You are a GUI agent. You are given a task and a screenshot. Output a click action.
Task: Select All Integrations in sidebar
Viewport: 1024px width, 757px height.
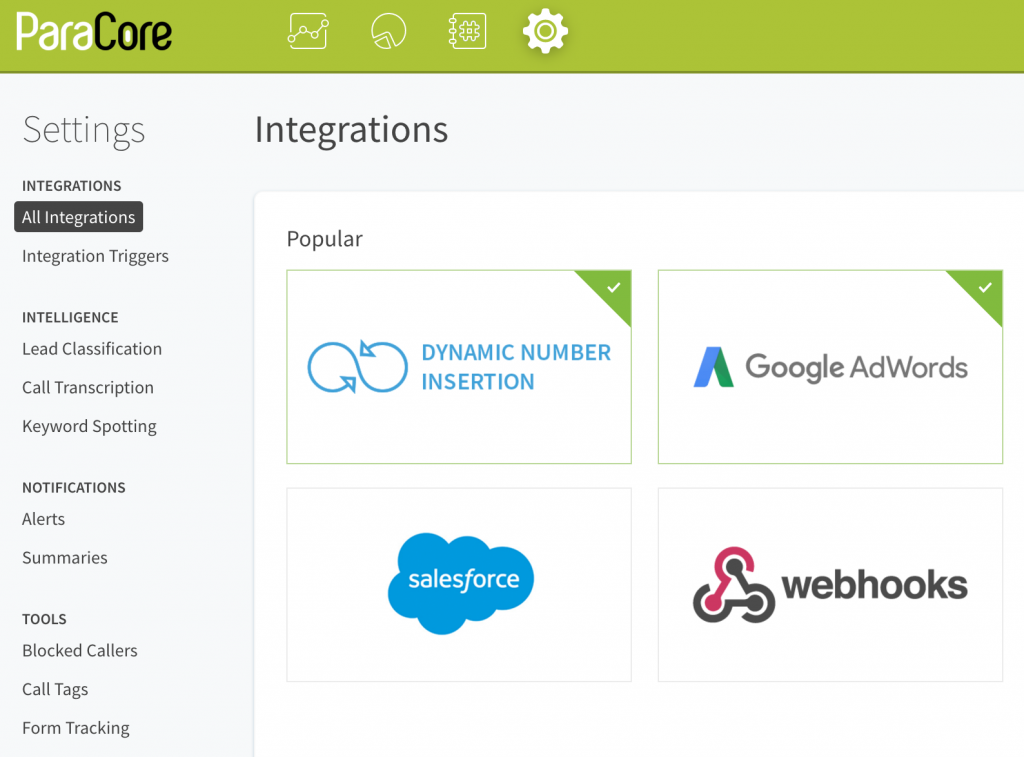pyautogui.click(x=78, y=217)
